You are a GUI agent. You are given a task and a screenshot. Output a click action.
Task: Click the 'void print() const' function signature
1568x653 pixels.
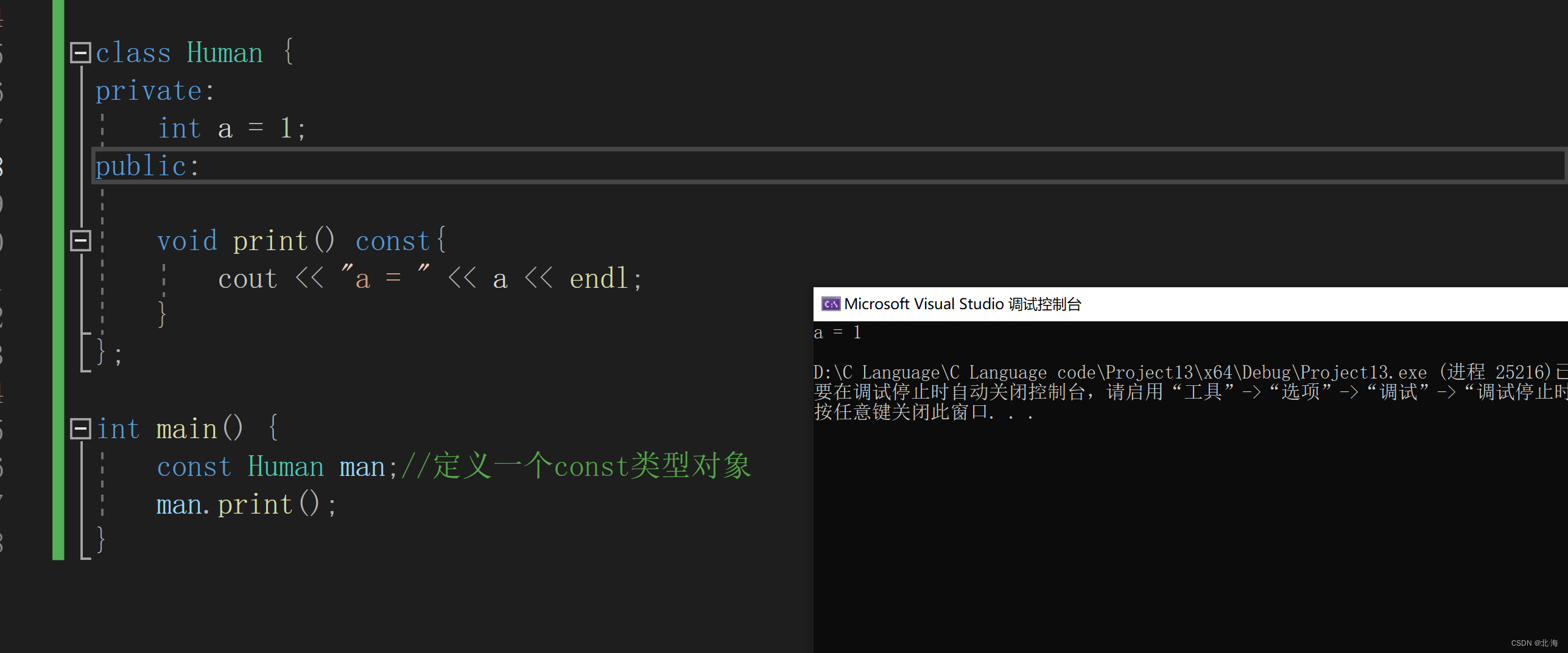[x=292, y=239]
